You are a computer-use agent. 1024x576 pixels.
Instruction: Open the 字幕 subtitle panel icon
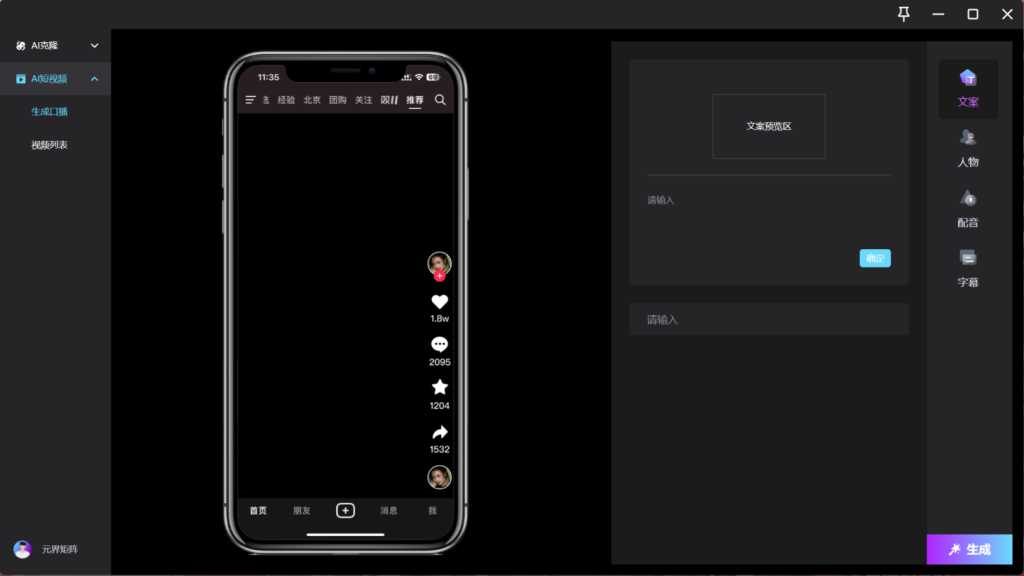pos(967,258)
